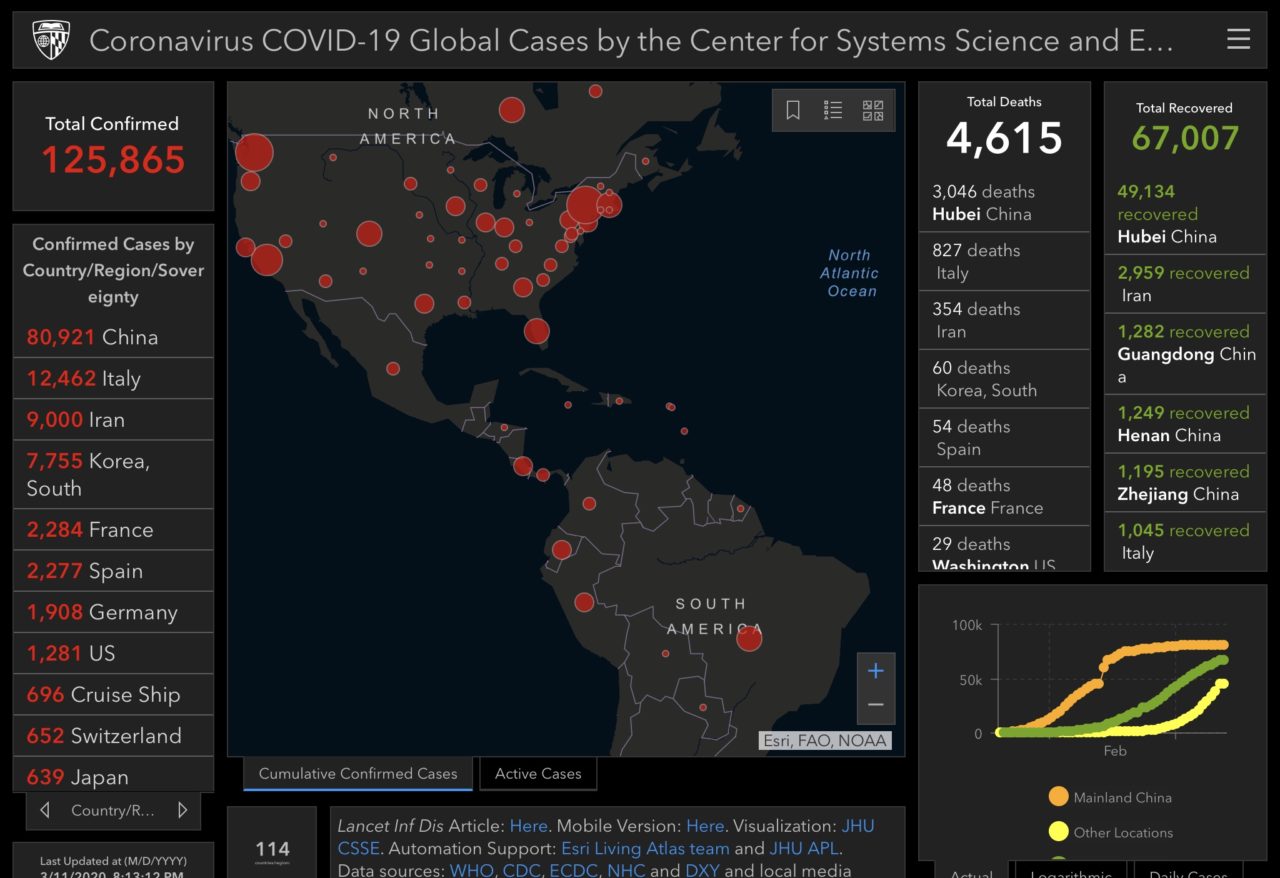Click the Johns Hopkins shield logo
Viewport: 1280px width, 878px height.
point(49,40)
